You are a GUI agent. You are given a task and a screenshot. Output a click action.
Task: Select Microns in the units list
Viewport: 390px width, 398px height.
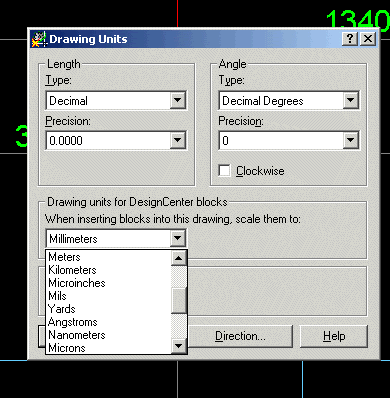click(108, 348)
